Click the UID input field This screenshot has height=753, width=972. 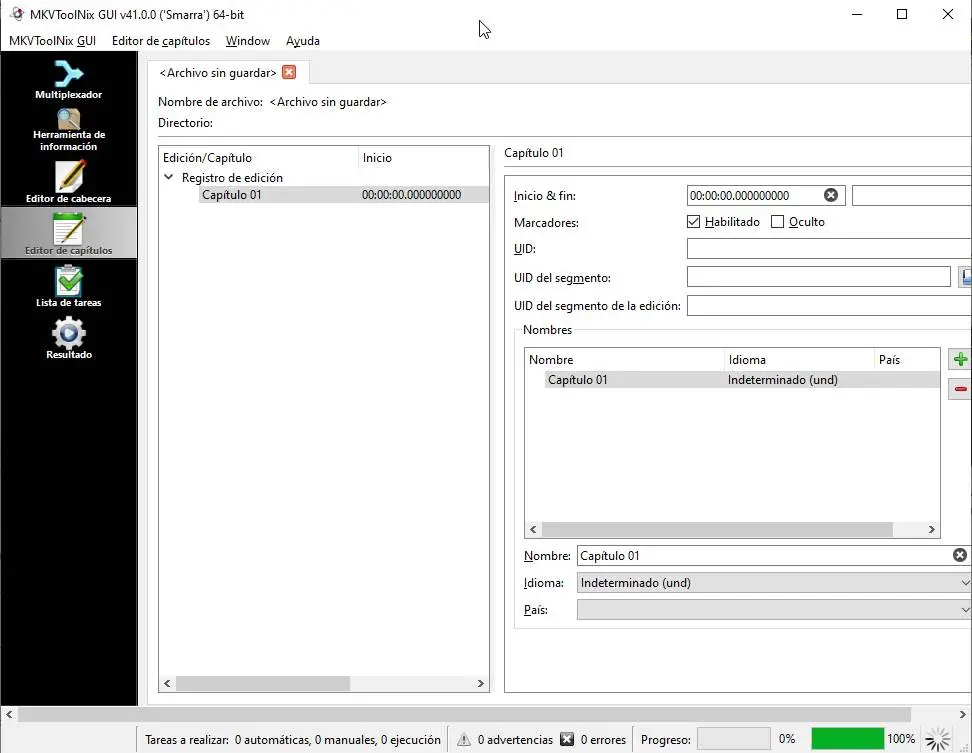coord(829,249)
